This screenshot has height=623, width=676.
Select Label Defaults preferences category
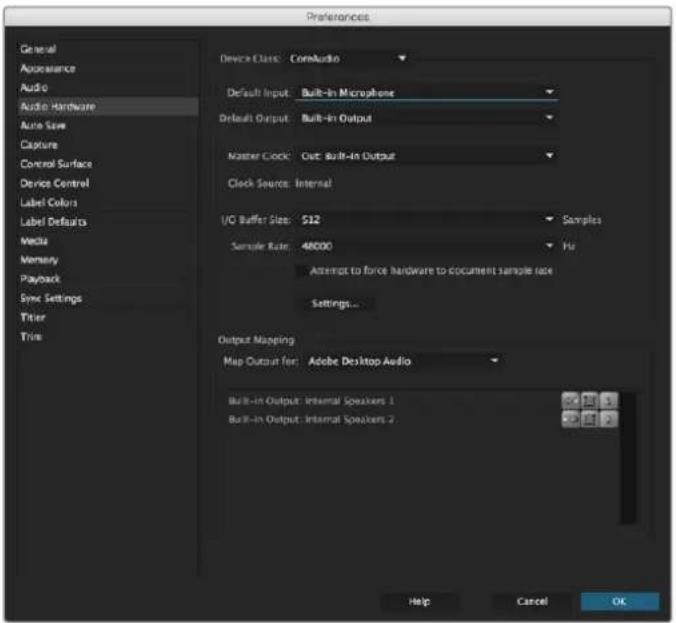(x=108, y=222)
